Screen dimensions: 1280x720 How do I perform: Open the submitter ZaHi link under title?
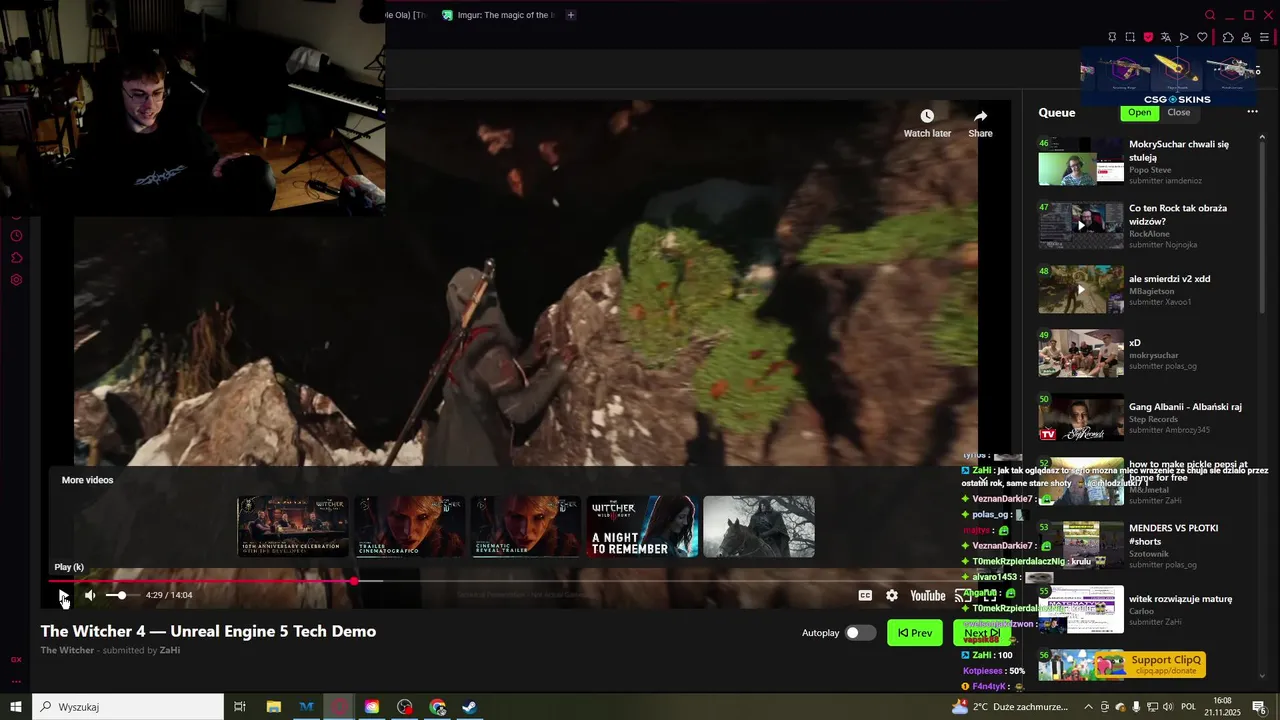(x=170, y=651)
